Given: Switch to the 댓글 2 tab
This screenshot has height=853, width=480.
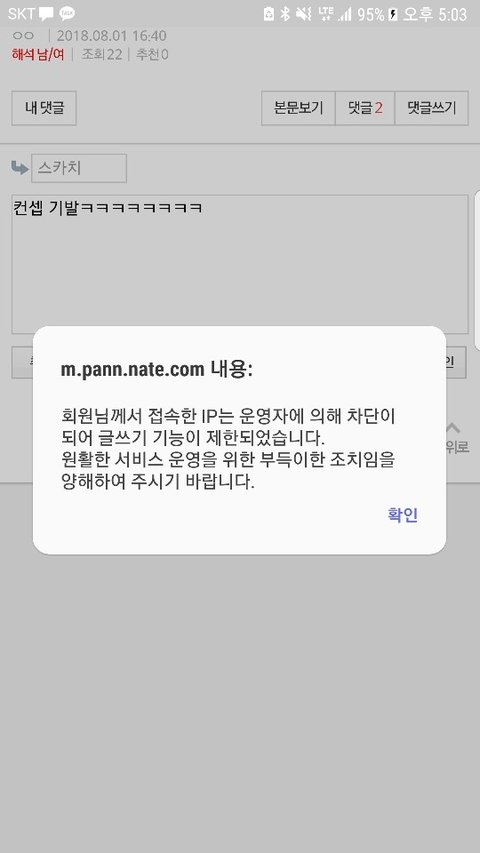Looking at the screenshot, I should (365, 108).
